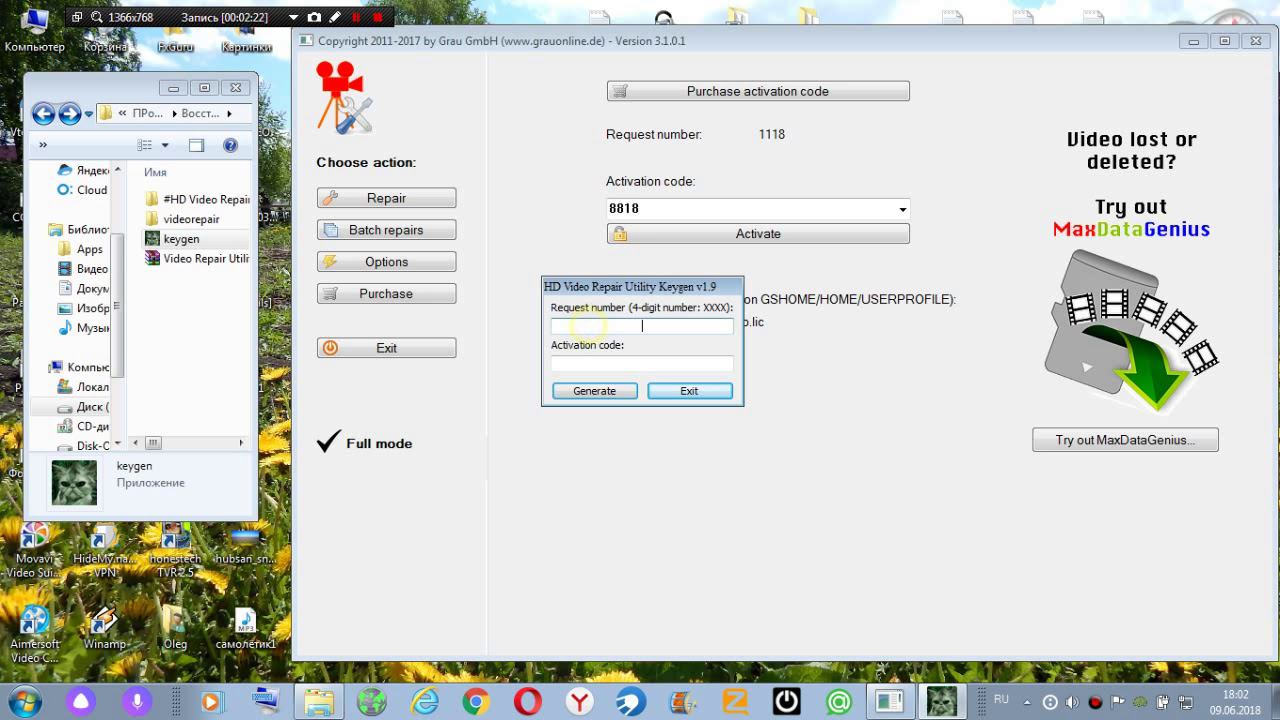
Task: Click the recorder pencil draw icon
Action: point(336,17)
